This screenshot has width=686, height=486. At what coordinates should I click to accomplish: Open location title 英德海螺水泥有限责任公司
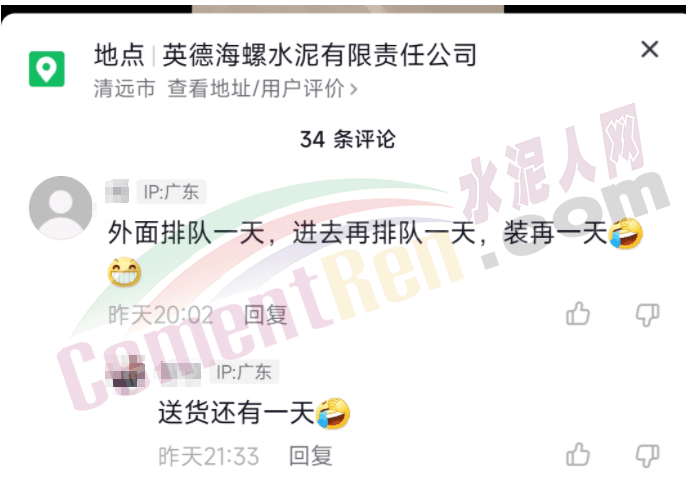[x=319, y=55]
